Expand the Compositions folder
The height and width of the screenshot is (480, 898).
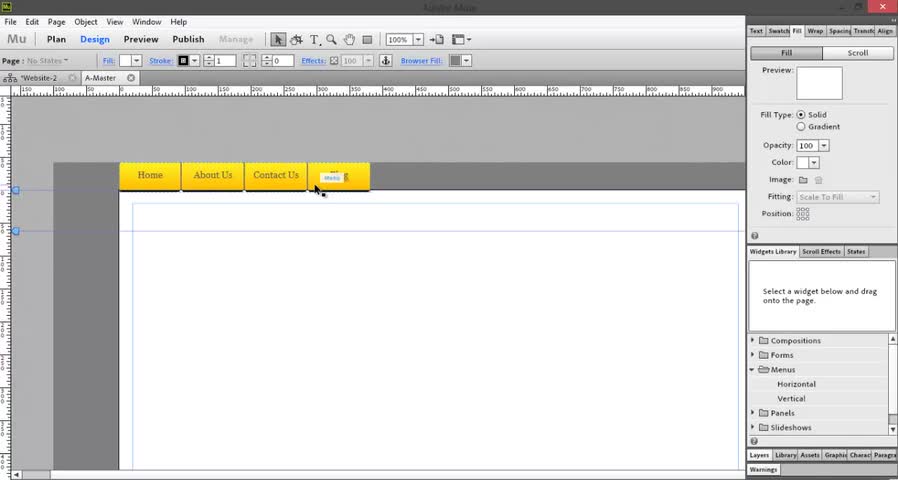coord(753,340)
